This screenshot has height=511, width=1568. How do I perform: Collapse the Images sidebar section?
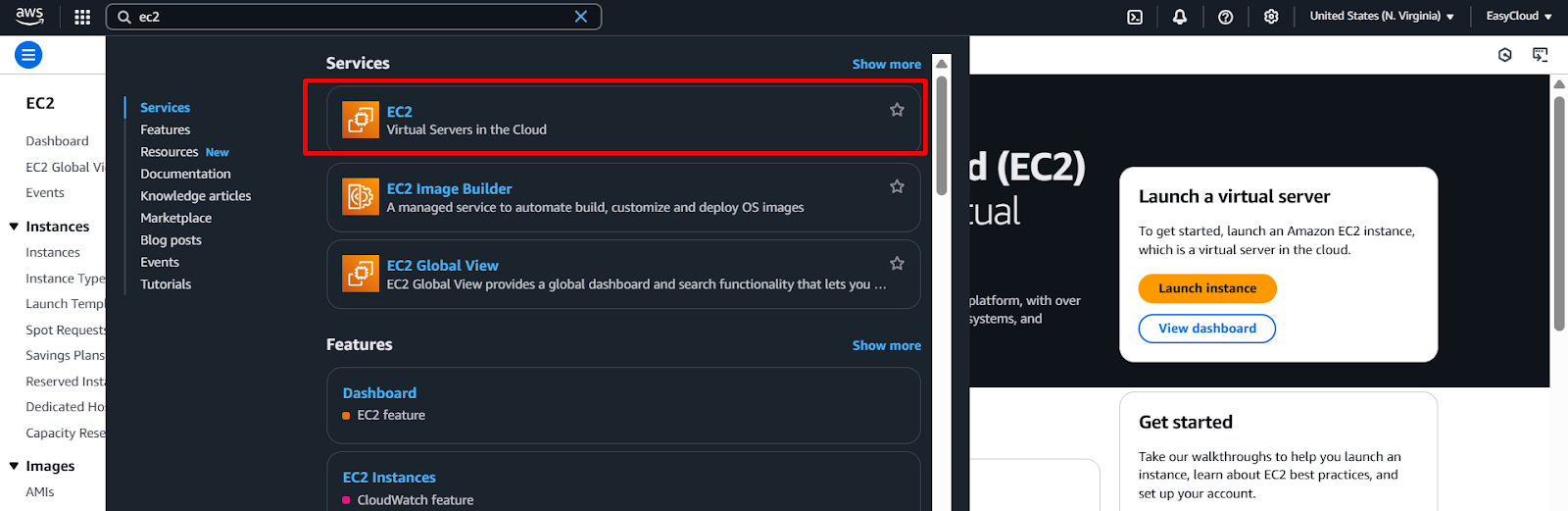14,466
